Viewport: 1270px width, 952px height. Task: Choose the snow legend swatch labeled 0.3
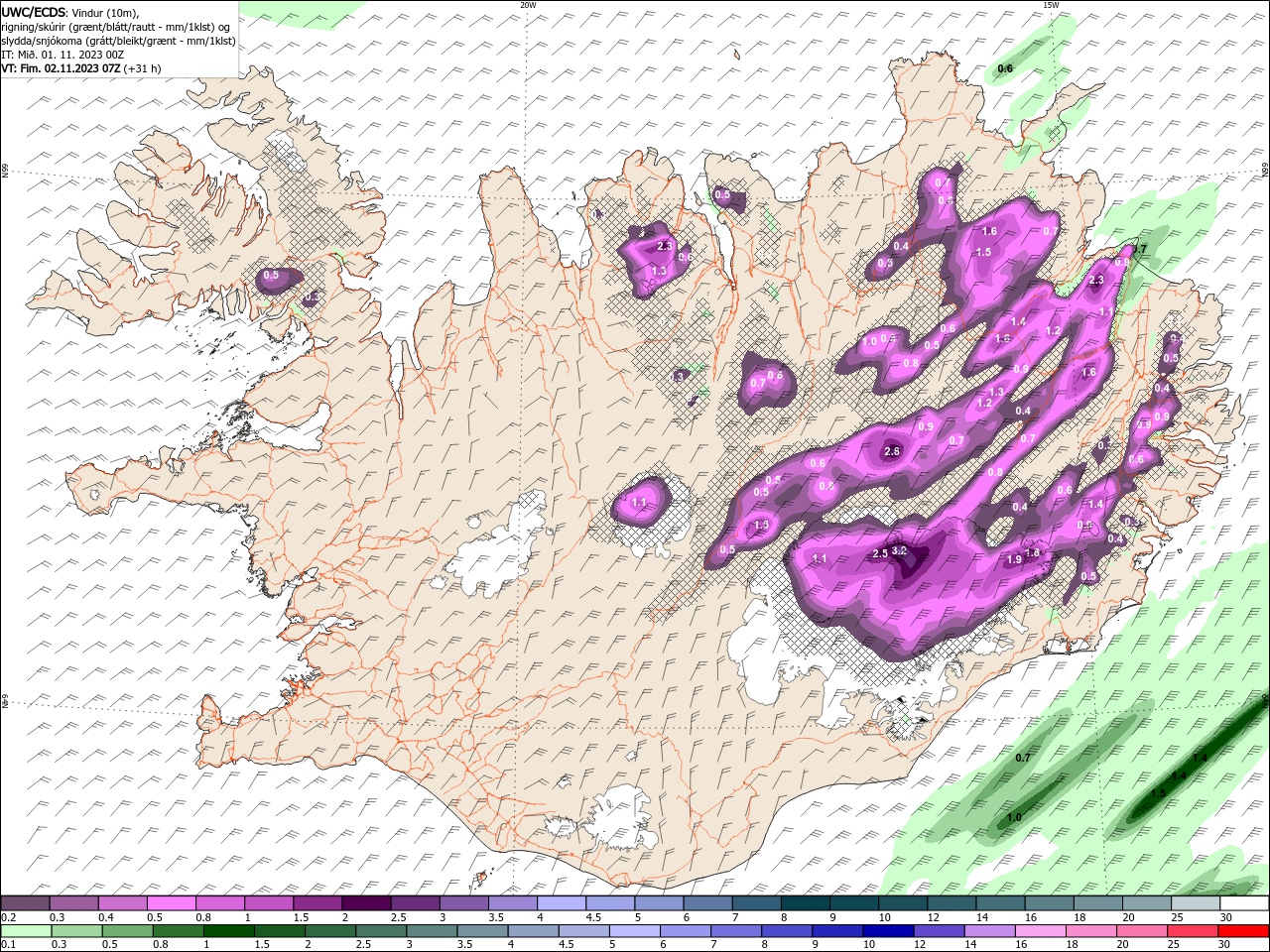click(x=73, y=903)
